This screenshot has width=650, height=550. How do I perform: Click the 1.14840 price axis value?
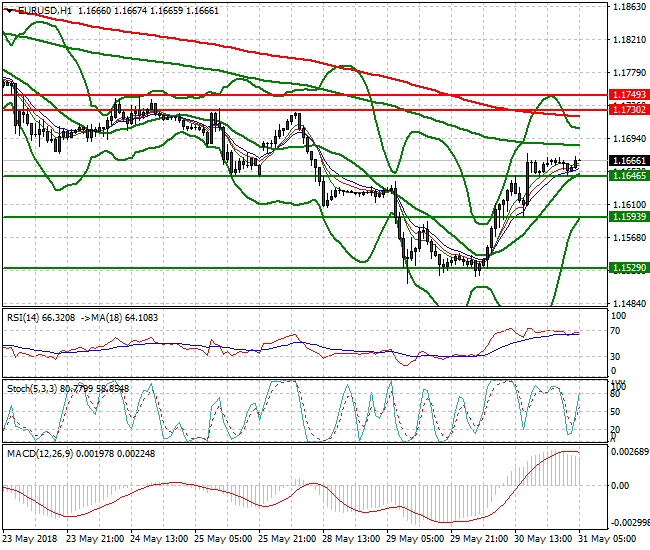coord(629,303)
